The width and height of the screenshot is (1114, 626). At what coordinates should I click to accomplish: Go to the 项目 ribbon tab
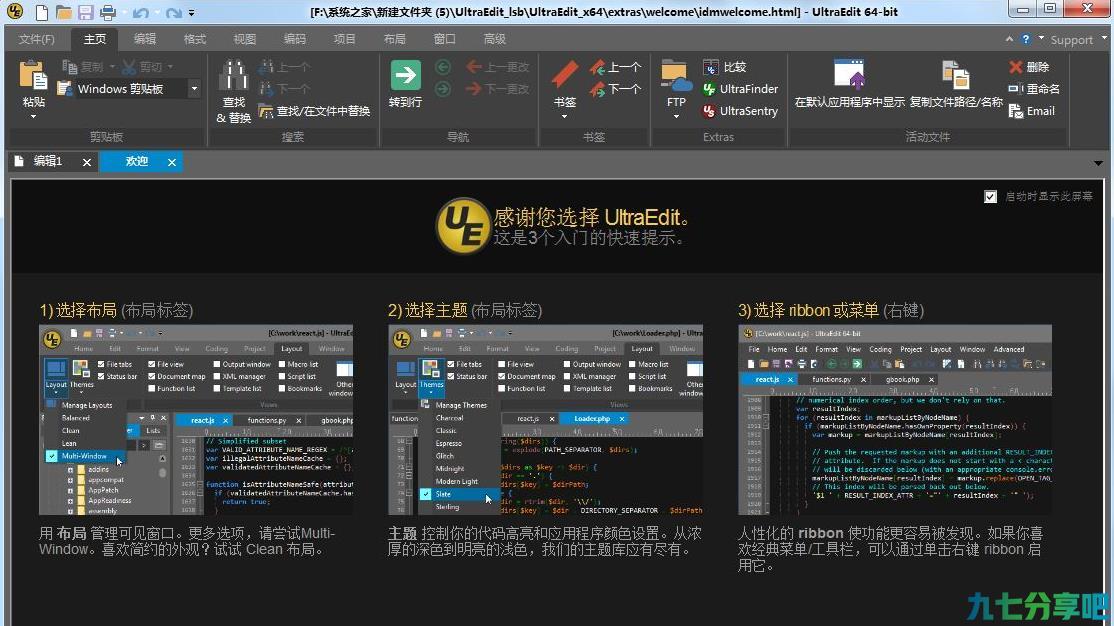click(345, 39)
